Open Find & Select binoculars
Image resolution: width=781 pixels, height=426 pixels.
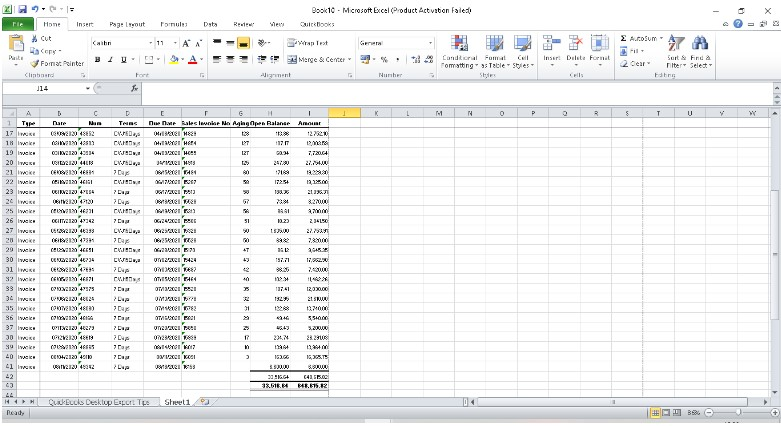pyautogui.click(x=700, y=52)
